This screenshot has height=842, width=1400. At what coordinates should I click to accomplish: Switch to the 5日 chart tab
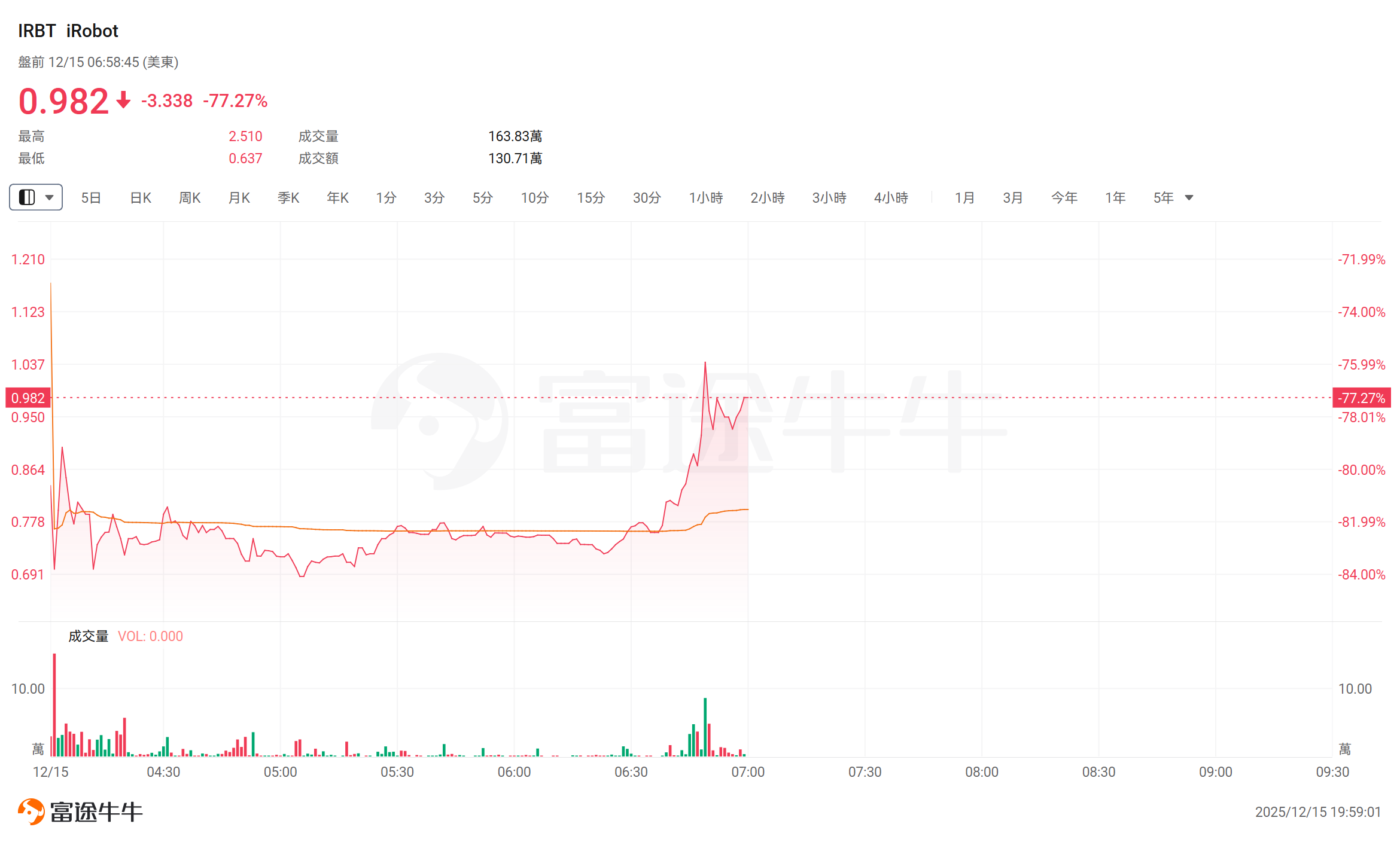(x=91, y=197)
